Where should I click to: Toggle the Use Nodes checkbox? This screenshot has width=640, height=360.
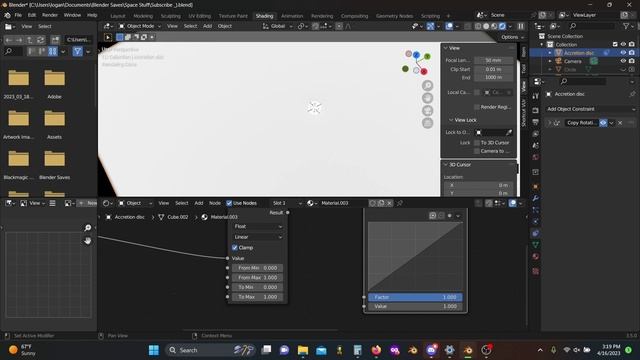coord(229,203)
